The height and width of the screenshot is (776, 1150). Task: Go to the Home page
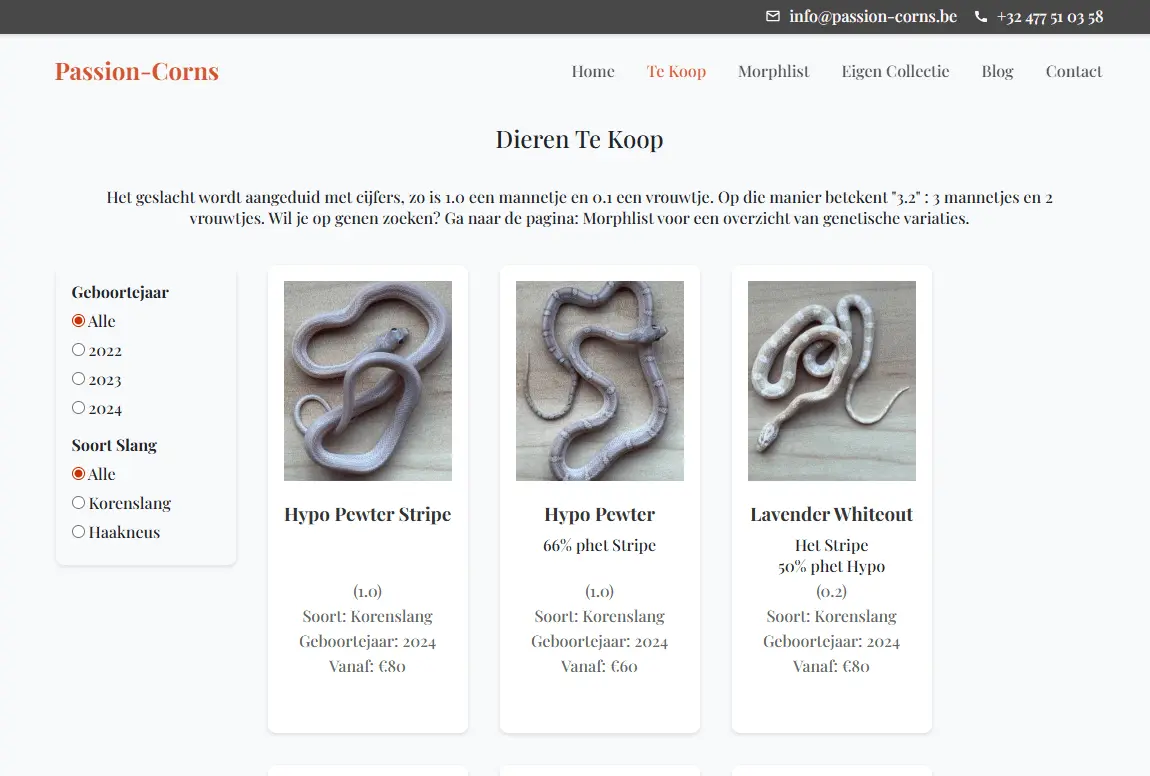tap(593, 71)
